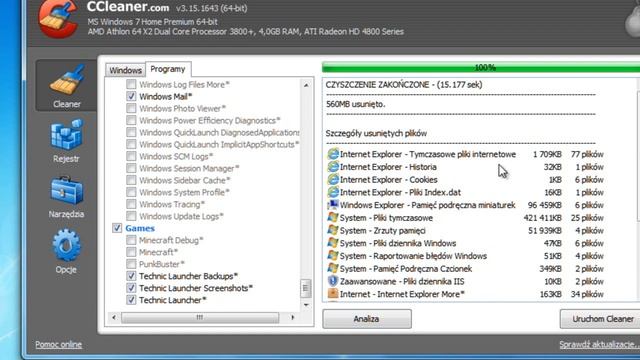
Task: Click icon beside Internet Explorer - Cookies
Action: [333, 179]
